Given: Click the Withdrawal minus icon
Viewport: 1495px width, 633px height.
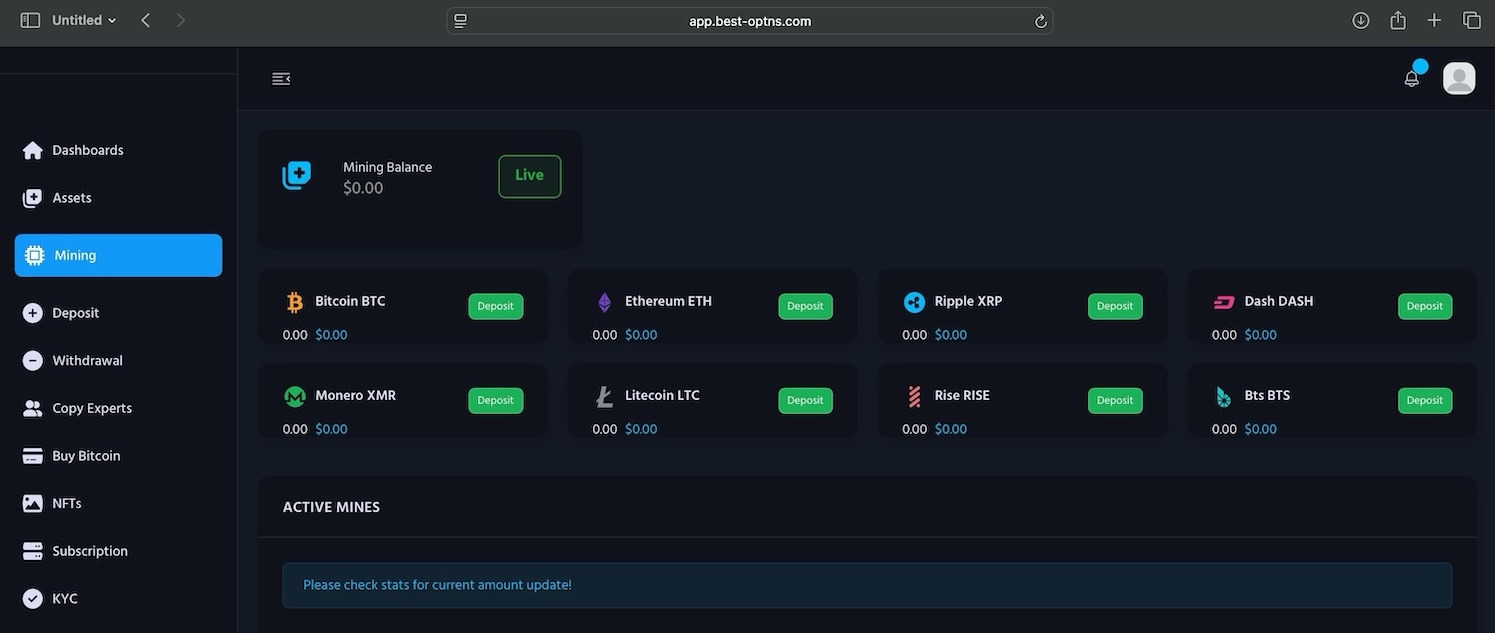Looking at the screenshot, I should tap(33, 361).
